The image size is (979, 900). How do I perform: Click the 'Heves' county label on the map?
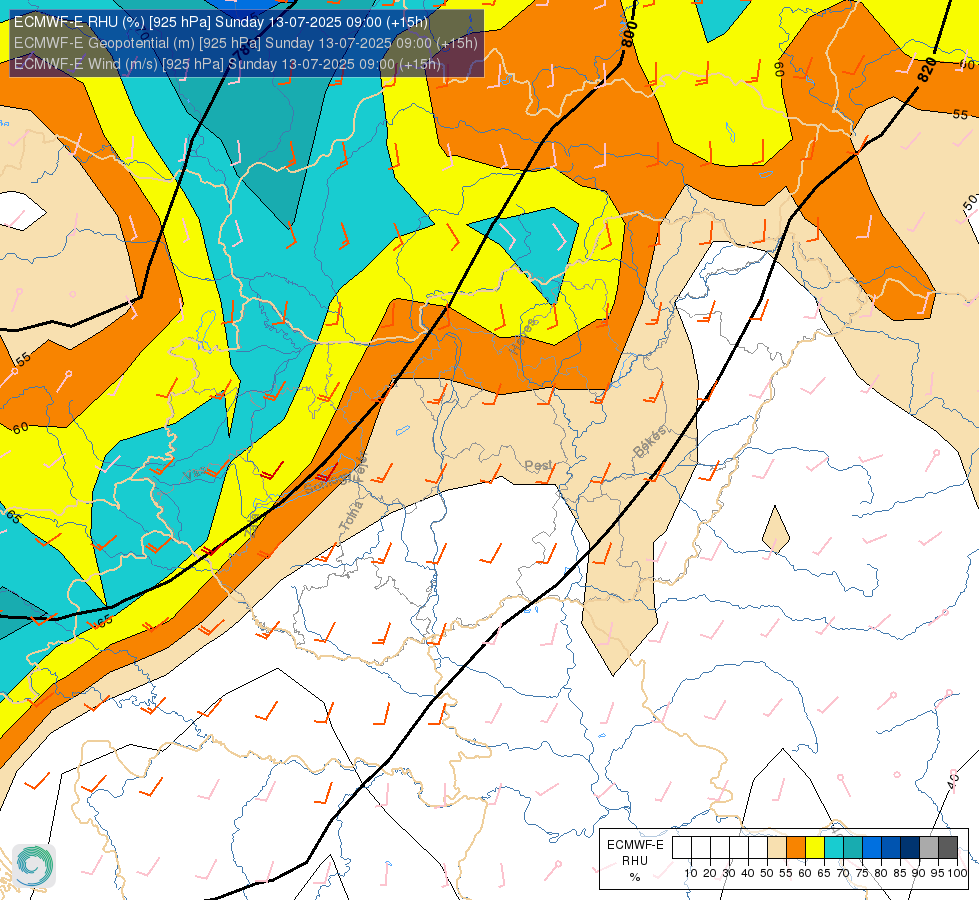(523, 336)
